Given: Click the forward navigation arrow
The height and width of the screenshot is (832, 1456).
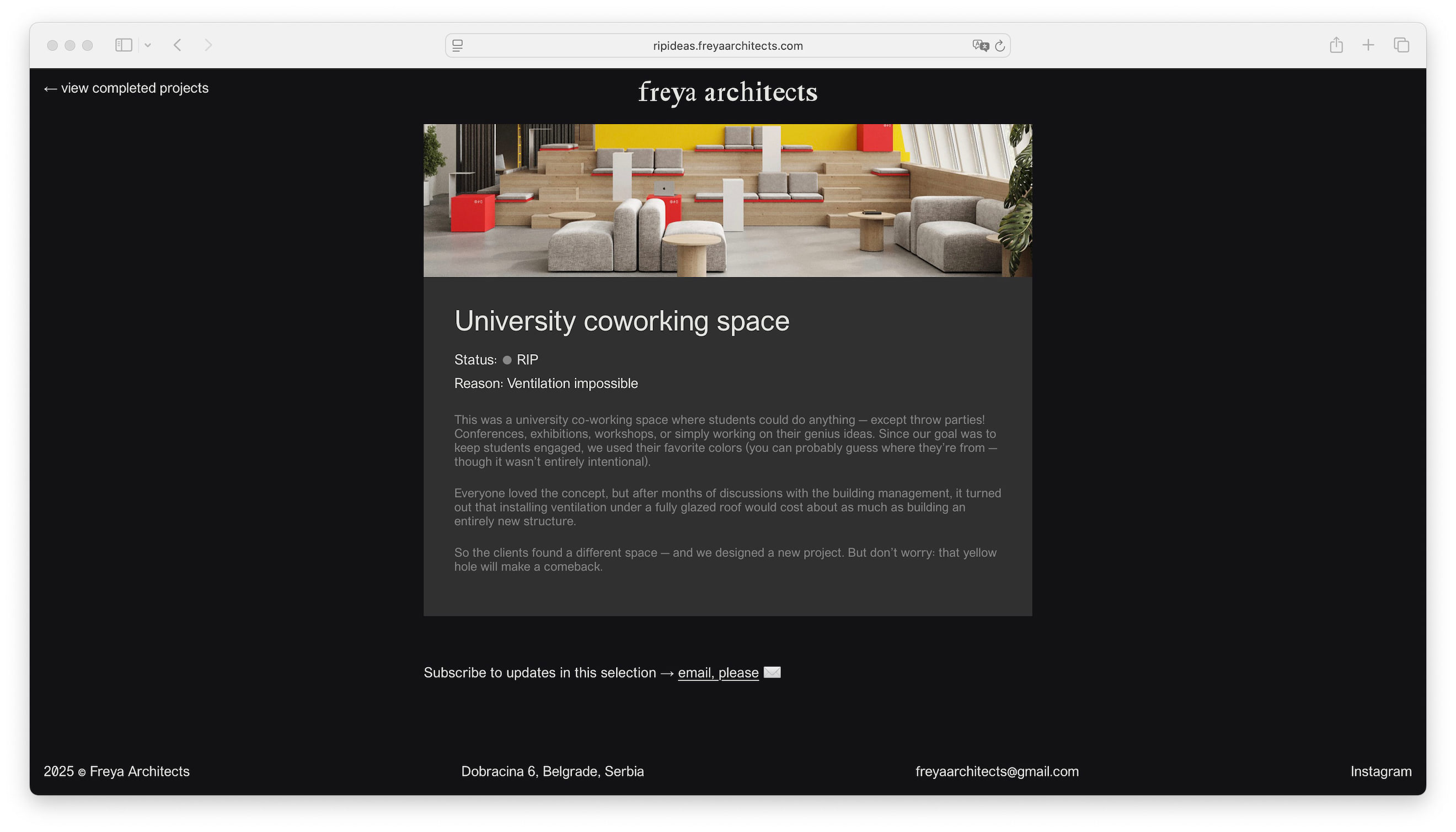Looking at the screenshot, I should [x=208, y=45].
